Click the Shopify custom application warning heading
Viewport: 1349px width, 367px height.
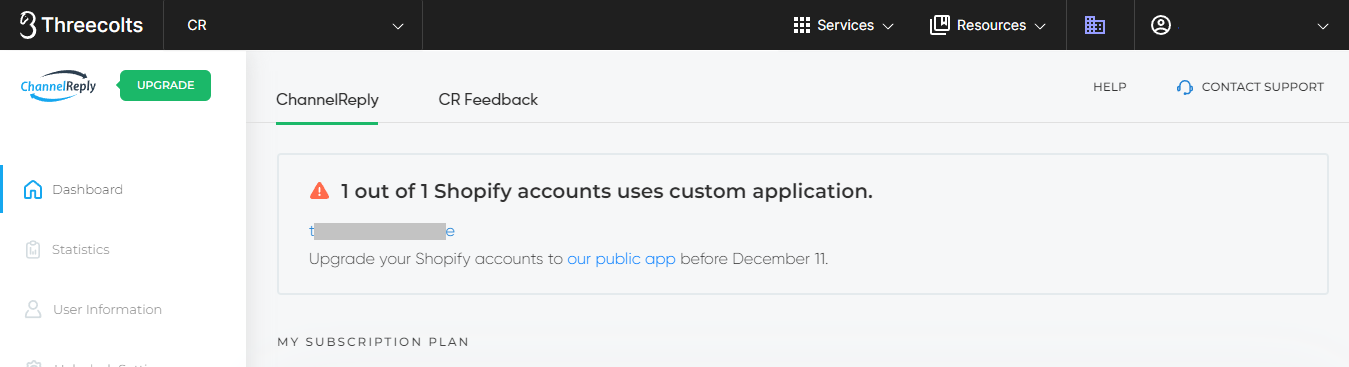point(606,191)
